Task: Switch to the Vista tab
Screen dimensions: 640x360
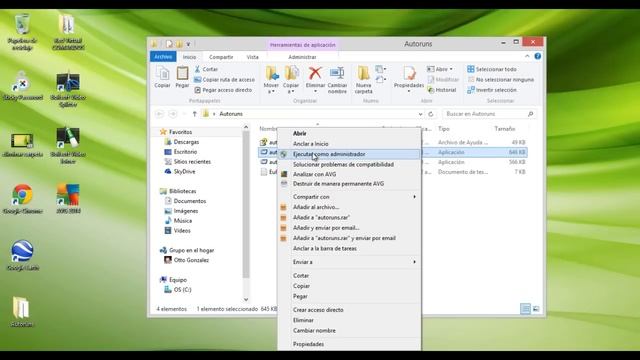Action: coord(252,57)
